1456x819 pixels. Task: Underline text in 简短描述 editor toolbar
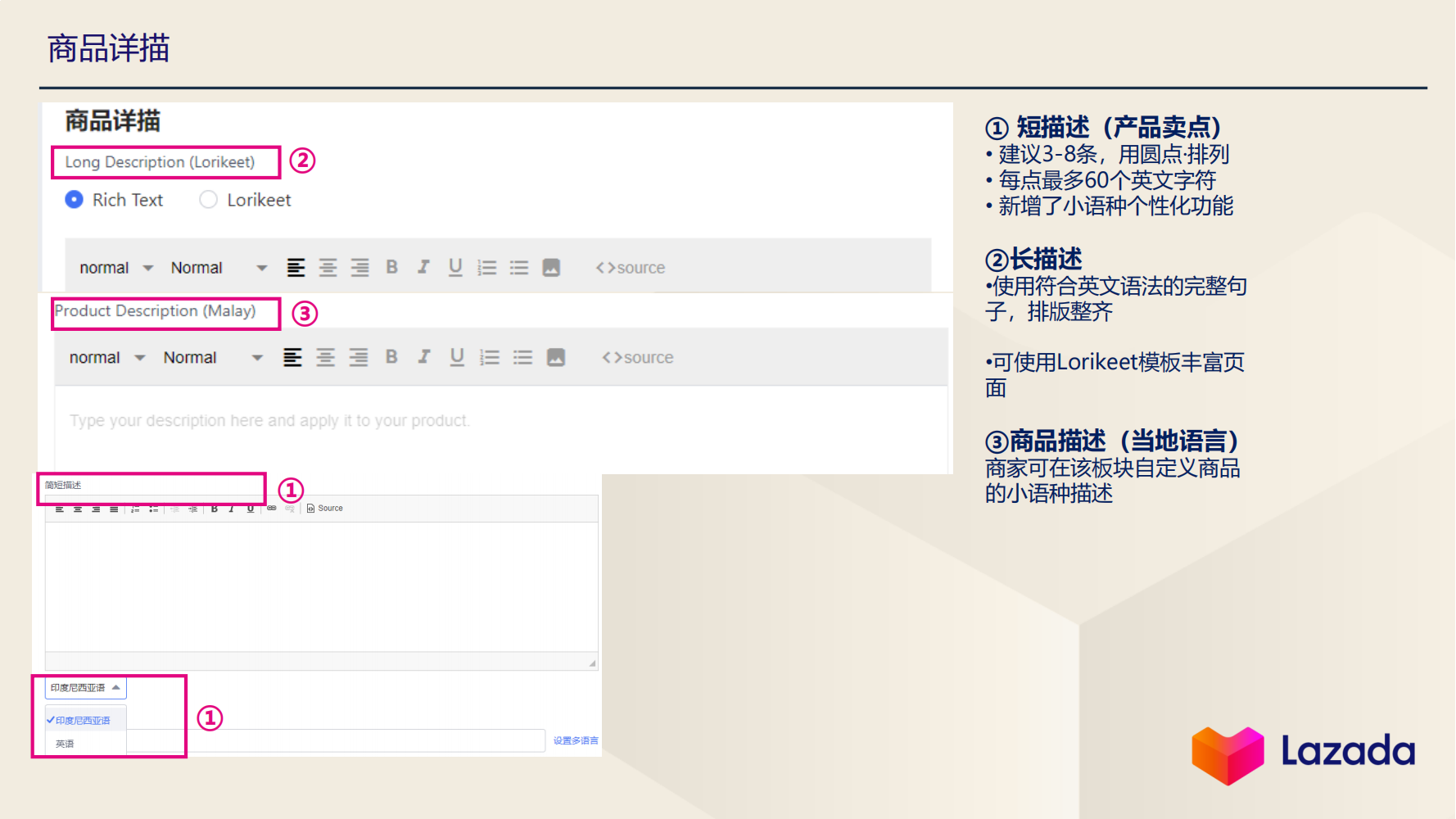pos(251,509)
